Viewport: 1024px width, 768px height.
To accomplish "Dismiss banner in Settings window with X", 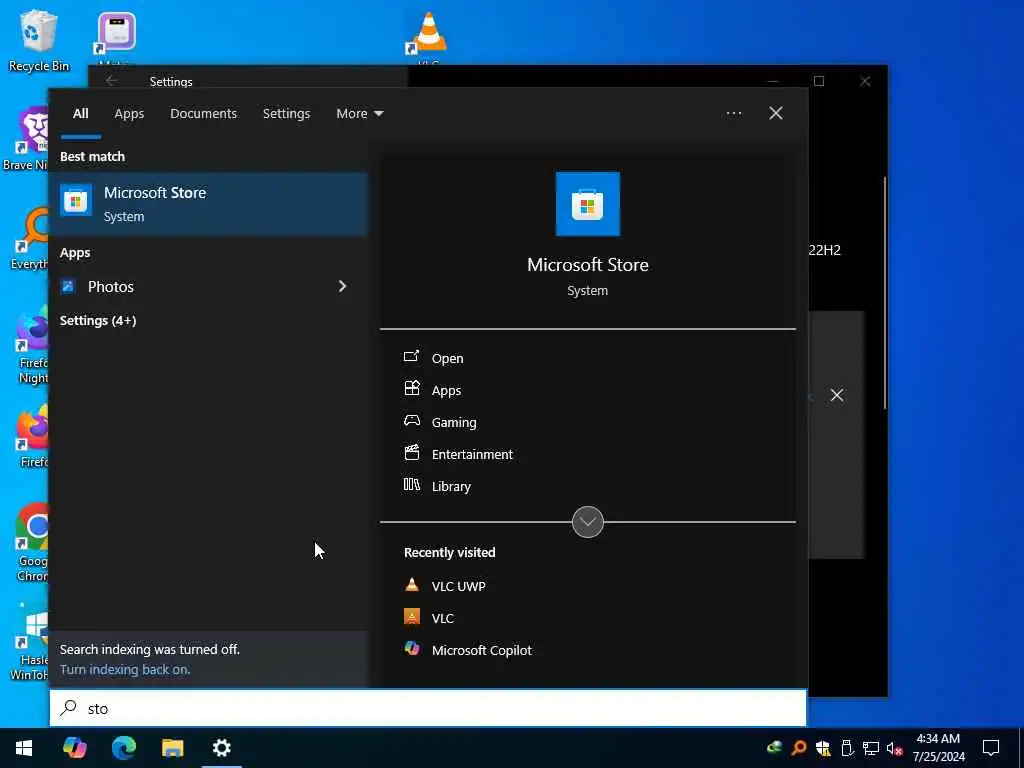I will [x=837, y=395].
